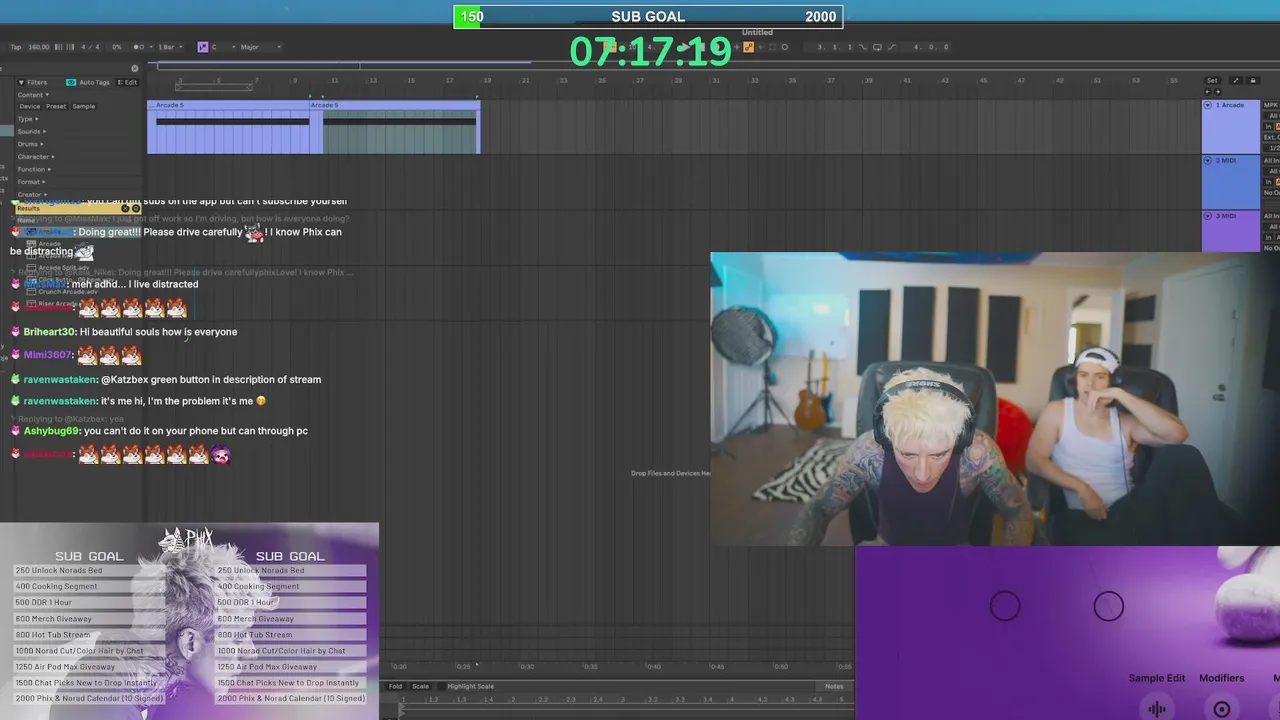Click the 0% groove amount field
This screenshot has height=720, width=1280.
pyautogui.click(x=117, y=47)
